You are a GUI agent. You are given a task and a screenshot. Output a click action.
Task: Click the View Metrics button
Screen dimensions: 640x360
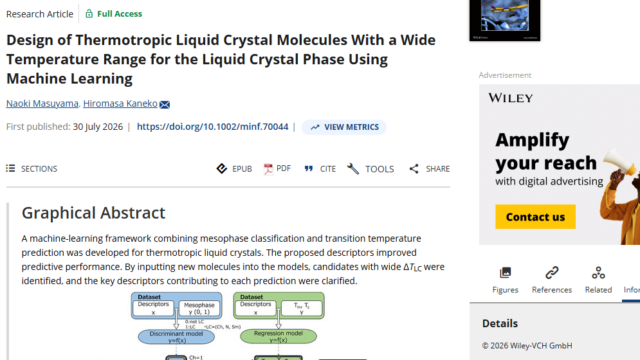pos(344,127)
